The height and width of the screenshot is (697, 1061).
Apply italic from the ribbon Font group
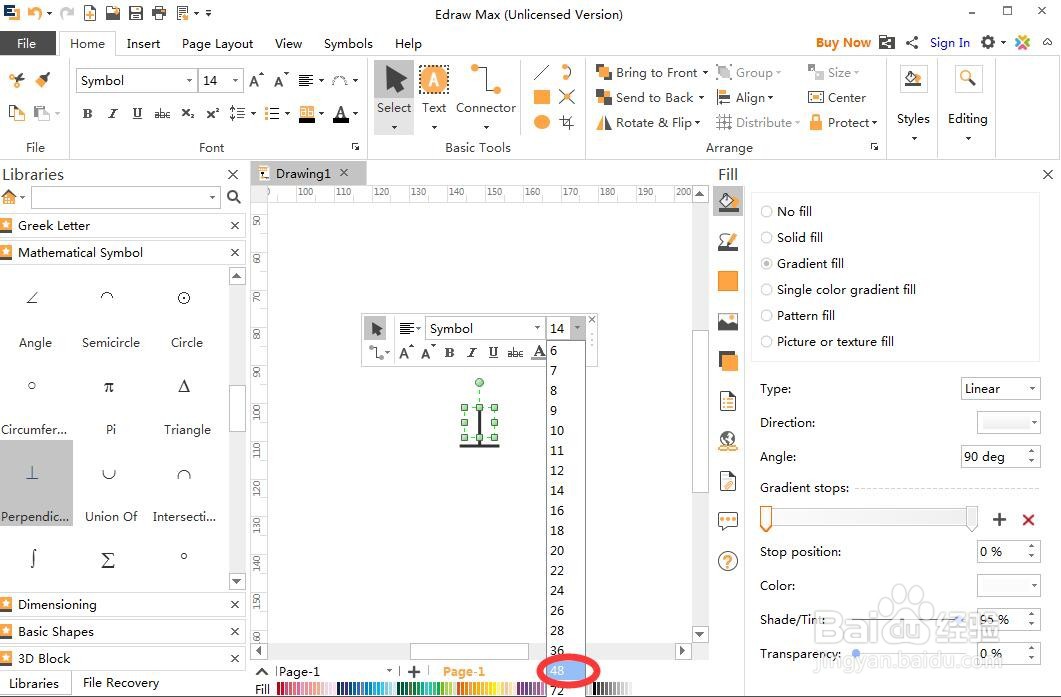point(112,113)
